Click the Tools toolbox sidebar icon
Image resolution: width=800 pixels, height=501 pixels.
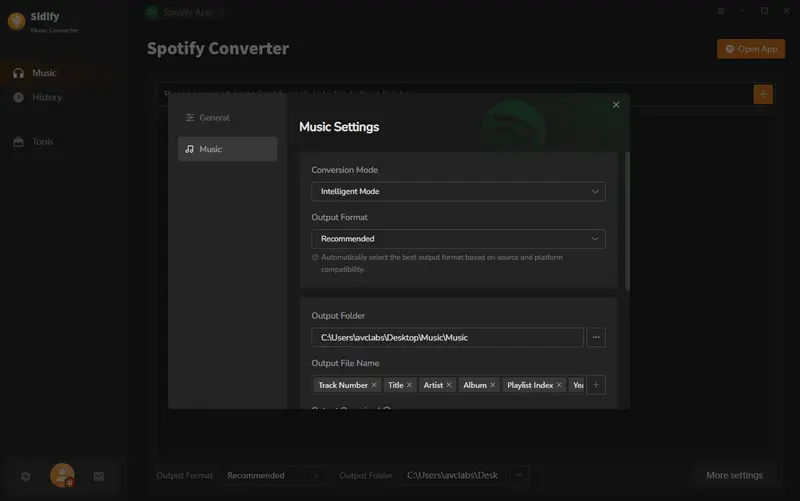(18, 141)
